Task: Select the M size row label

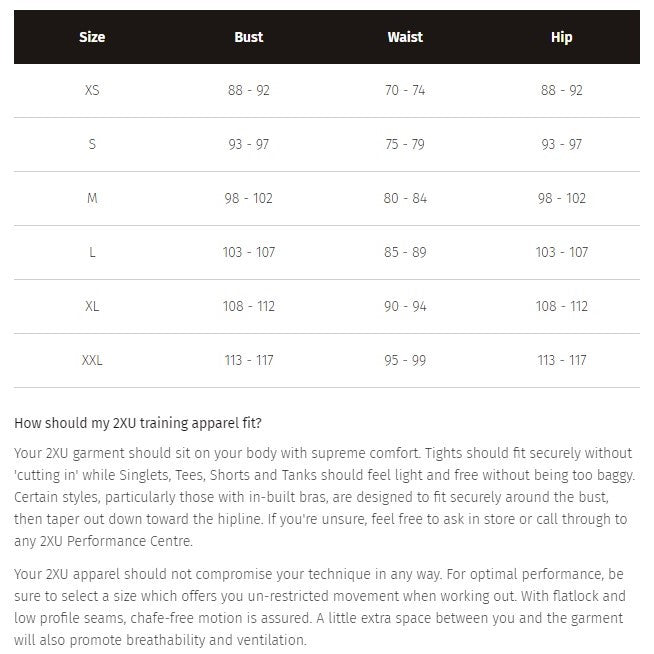Action: point(92,198)
